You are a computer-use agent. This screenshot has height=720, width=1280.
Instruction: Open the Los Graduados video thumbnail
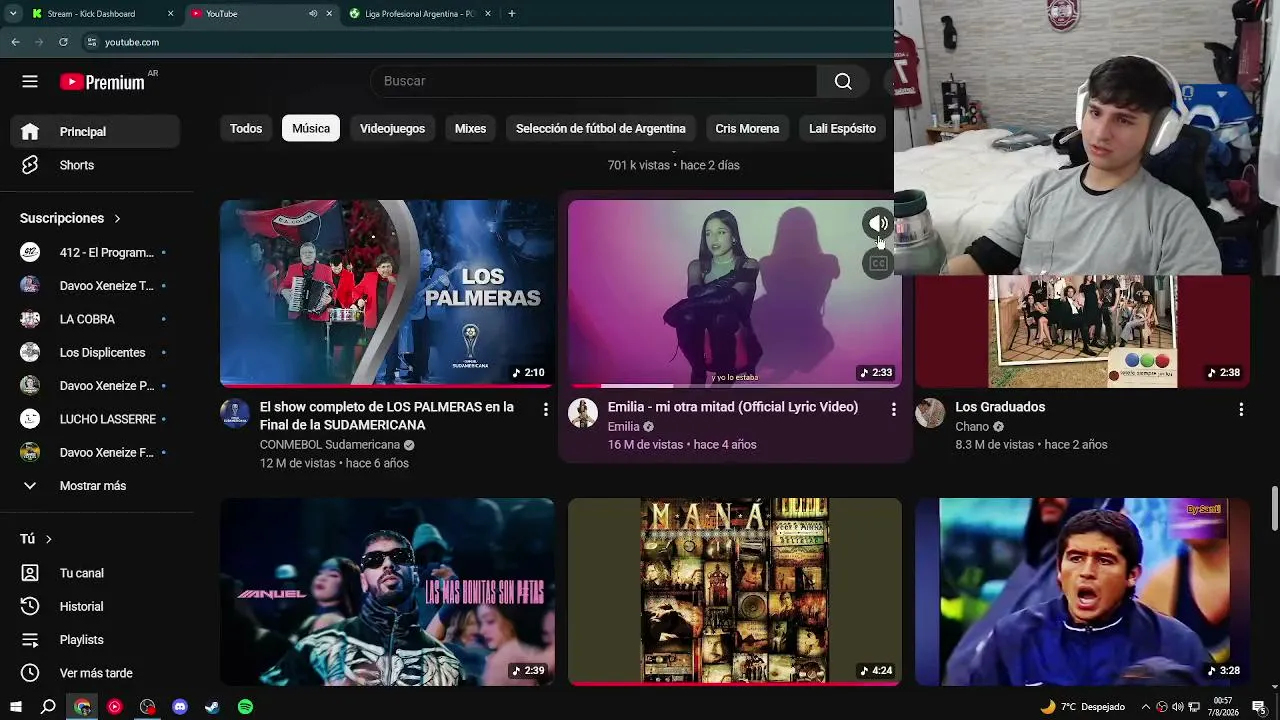(x=1082, y=331)
